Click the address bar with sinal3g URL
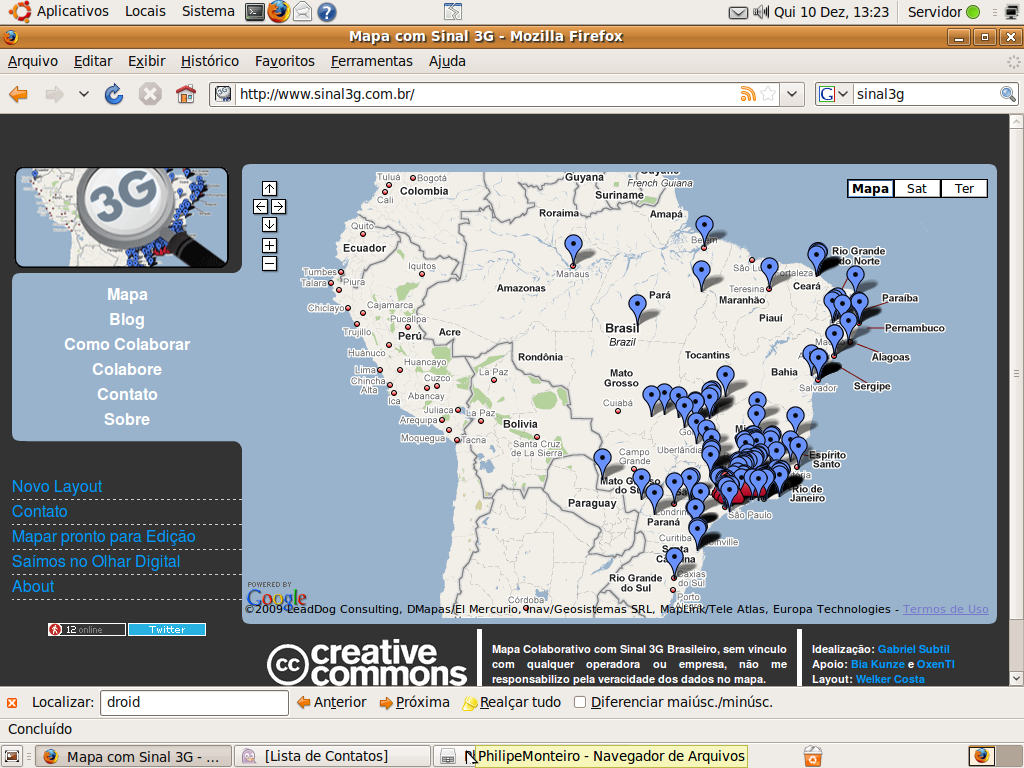 [487, 94]
